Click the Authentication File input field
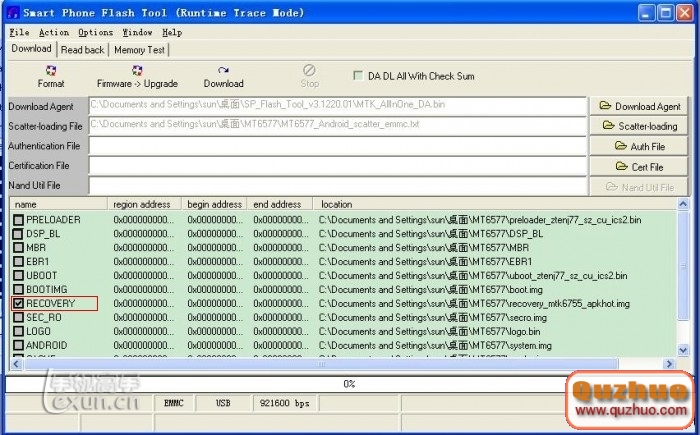 [337, 146]
